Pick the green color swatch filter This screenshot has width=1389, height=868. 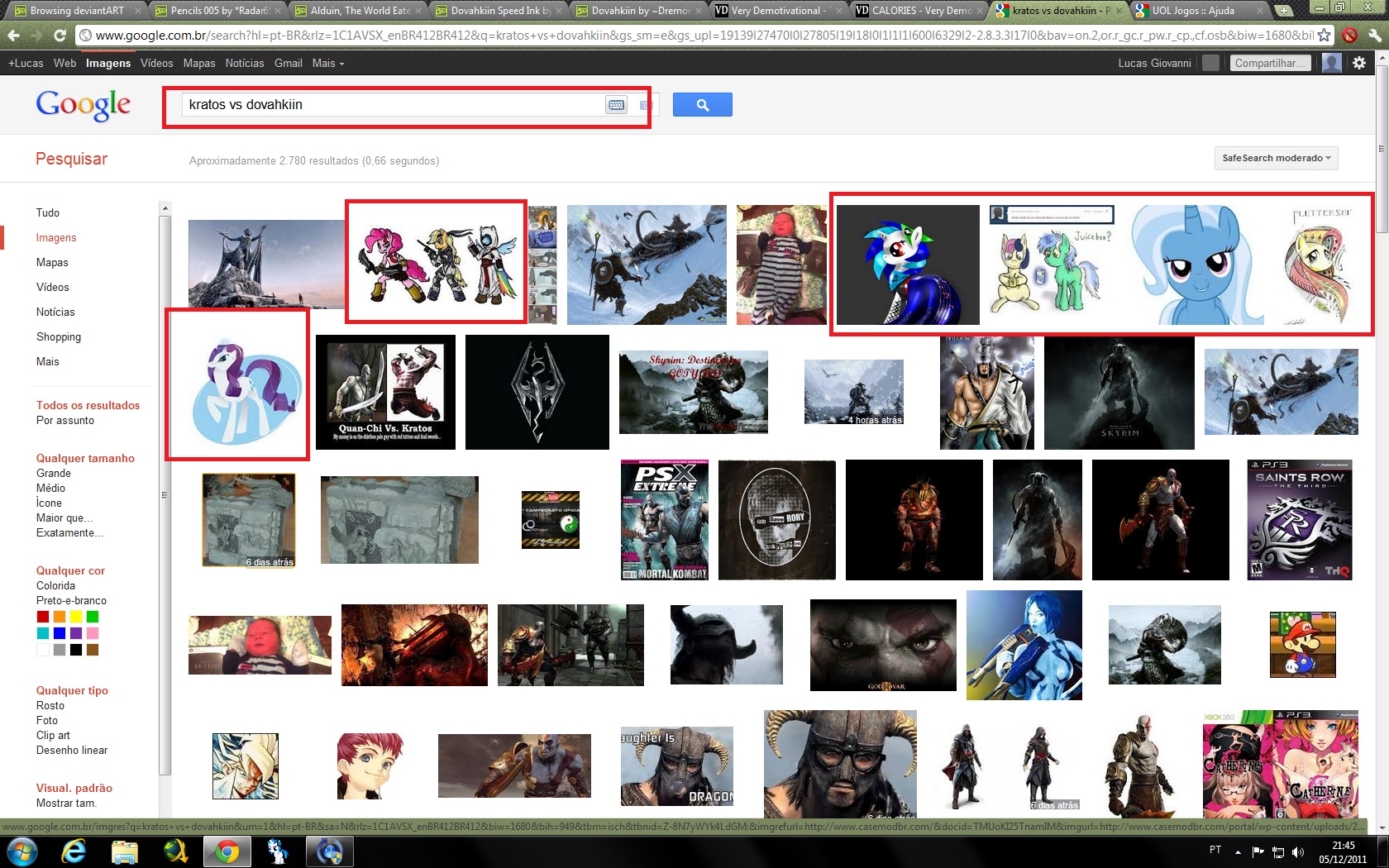(x=93, y=617)
